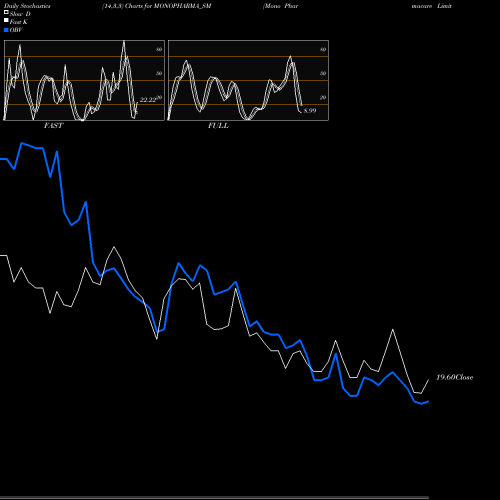Click the blue OBV legend swatch
Viewport: 500px width, 500px height.
pyautogui.click(x=6, y=30)
